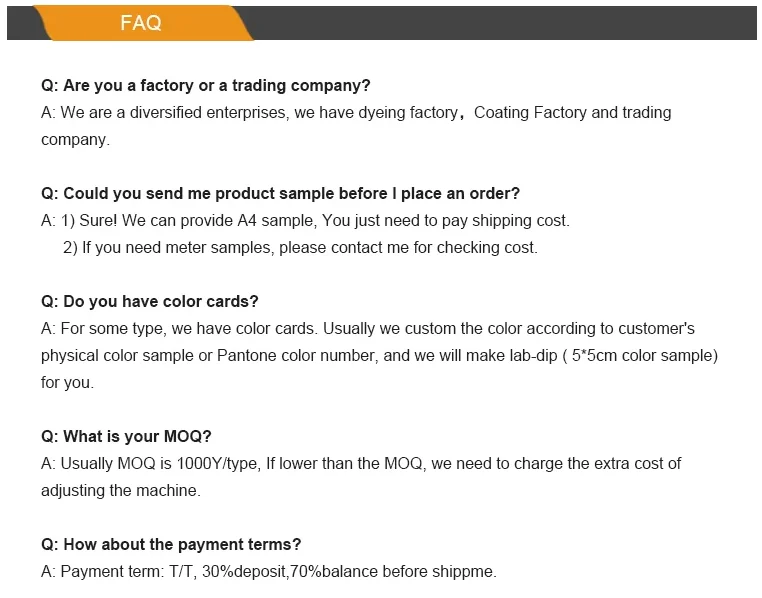The width and height of the screenshot is (762, 598).
Task: Click the "adjusting the machine." line
Action: (121, 491)
